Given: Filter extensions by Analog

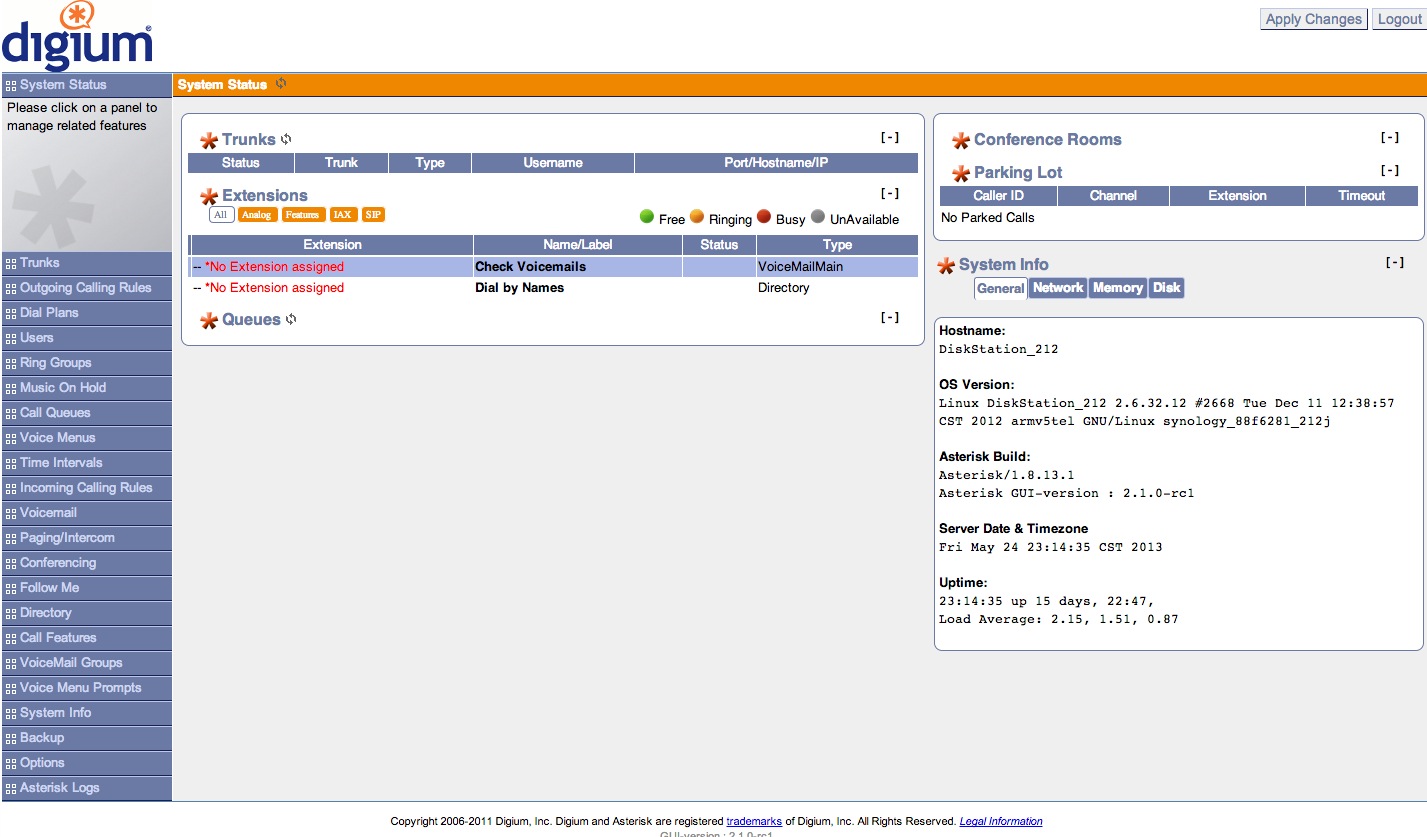Looking at the screenshot, I should (x=257, y=215).
